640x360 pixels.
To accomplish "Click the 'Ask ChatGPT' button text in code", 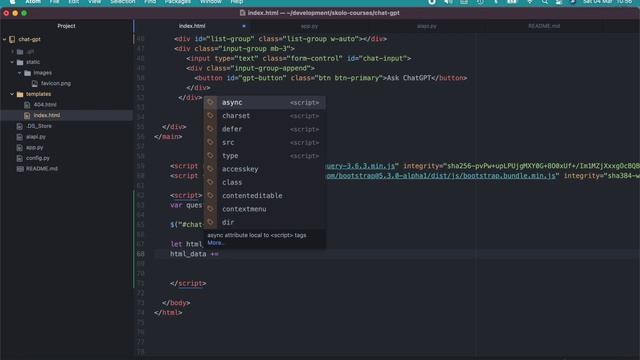I will click(409, 78).
